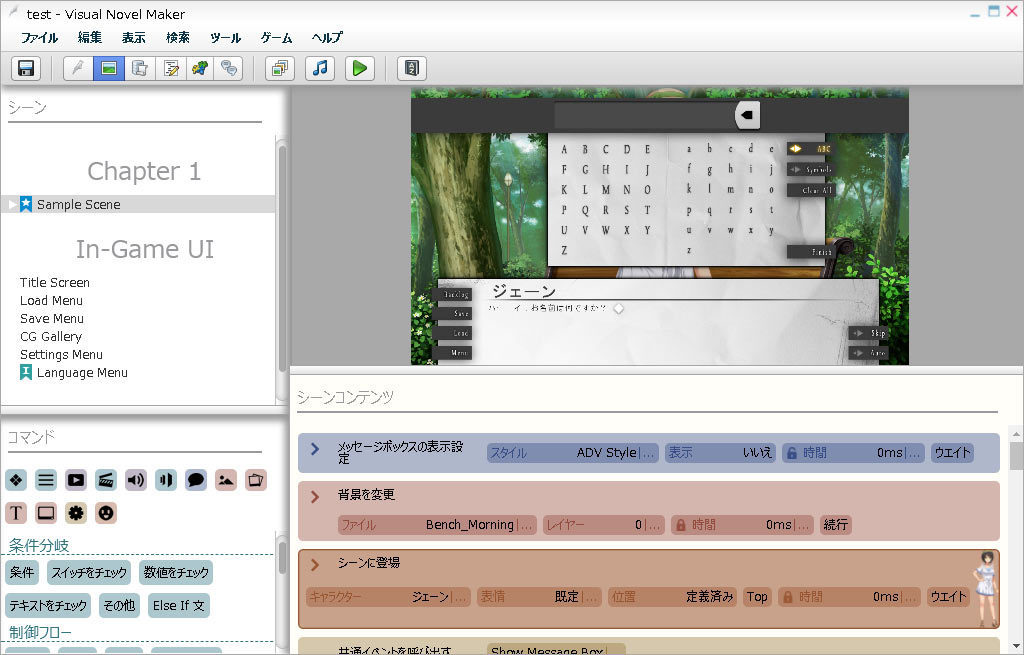Toggle the lock on 背景を変更 時間
The height and width of the screenshot is (655, 1024).
[x=680, y=524]
